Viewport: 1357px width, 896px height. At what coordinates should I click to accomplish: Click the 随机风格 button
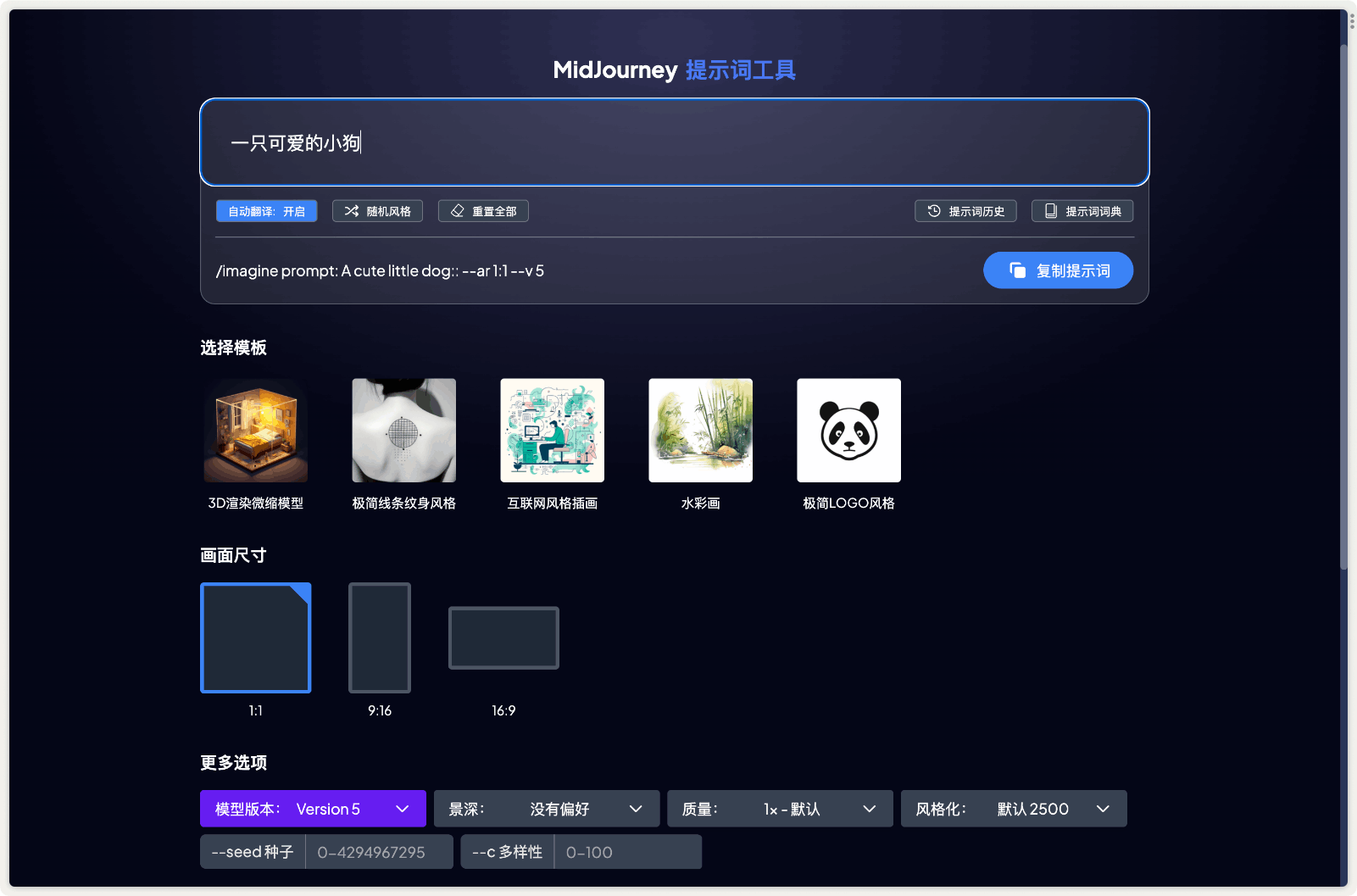pos(377,210)
